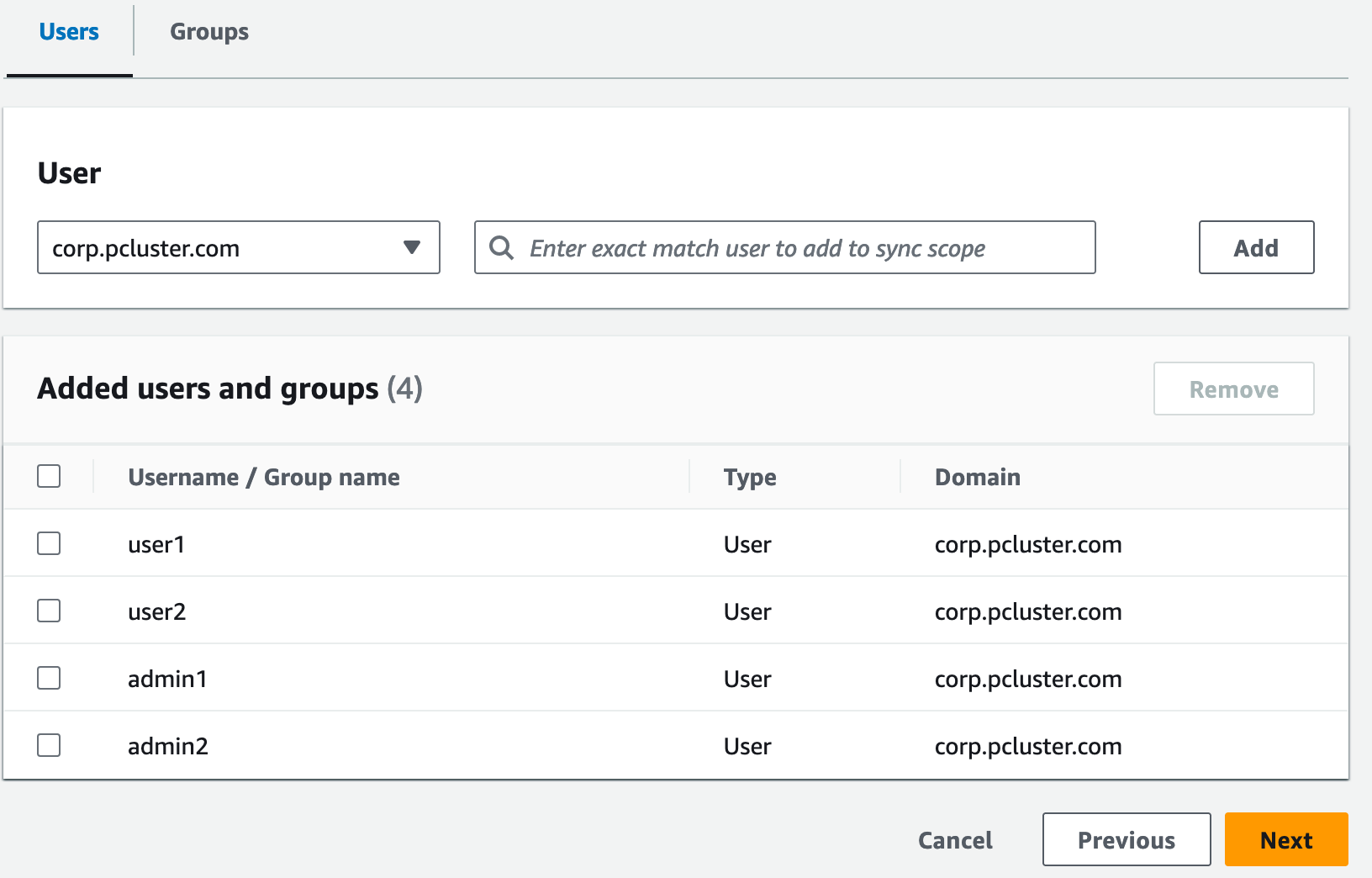Check the box for user2
Image resolution: width=1372 pixels, height=878 pixels.
(x=49, y=611)
